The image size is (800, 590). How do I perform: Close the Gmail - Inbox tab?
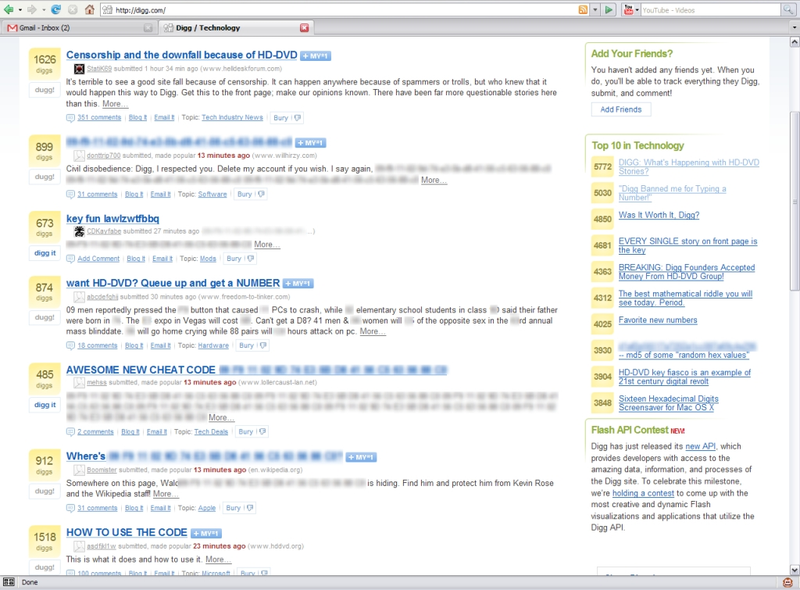pos(148,28)
